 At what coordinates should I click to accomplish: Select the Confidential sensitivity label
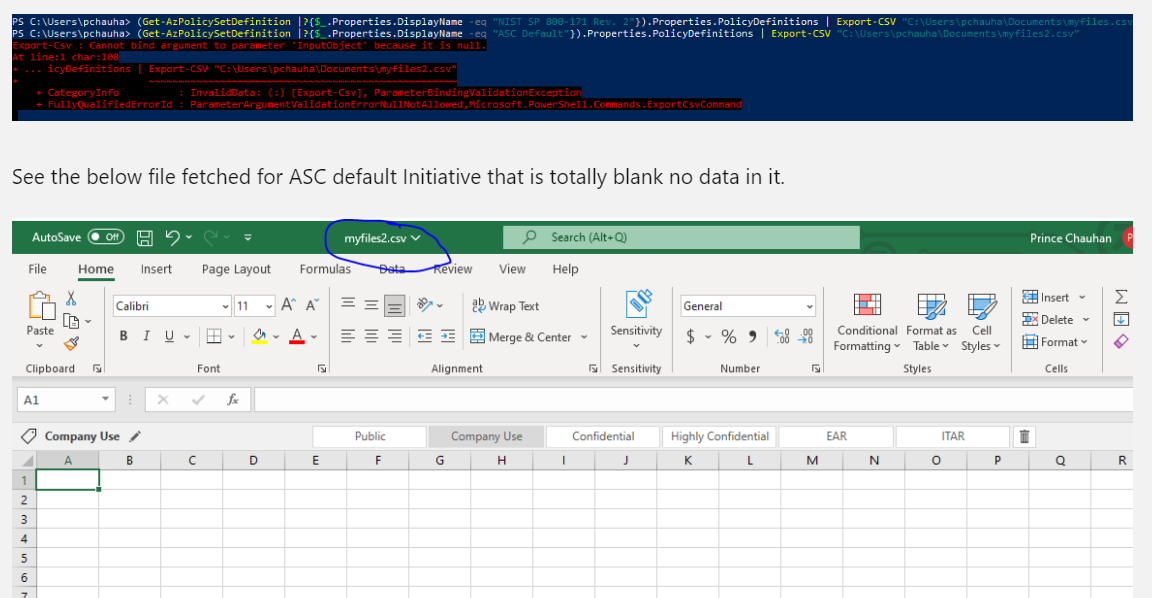click(603, 436)
